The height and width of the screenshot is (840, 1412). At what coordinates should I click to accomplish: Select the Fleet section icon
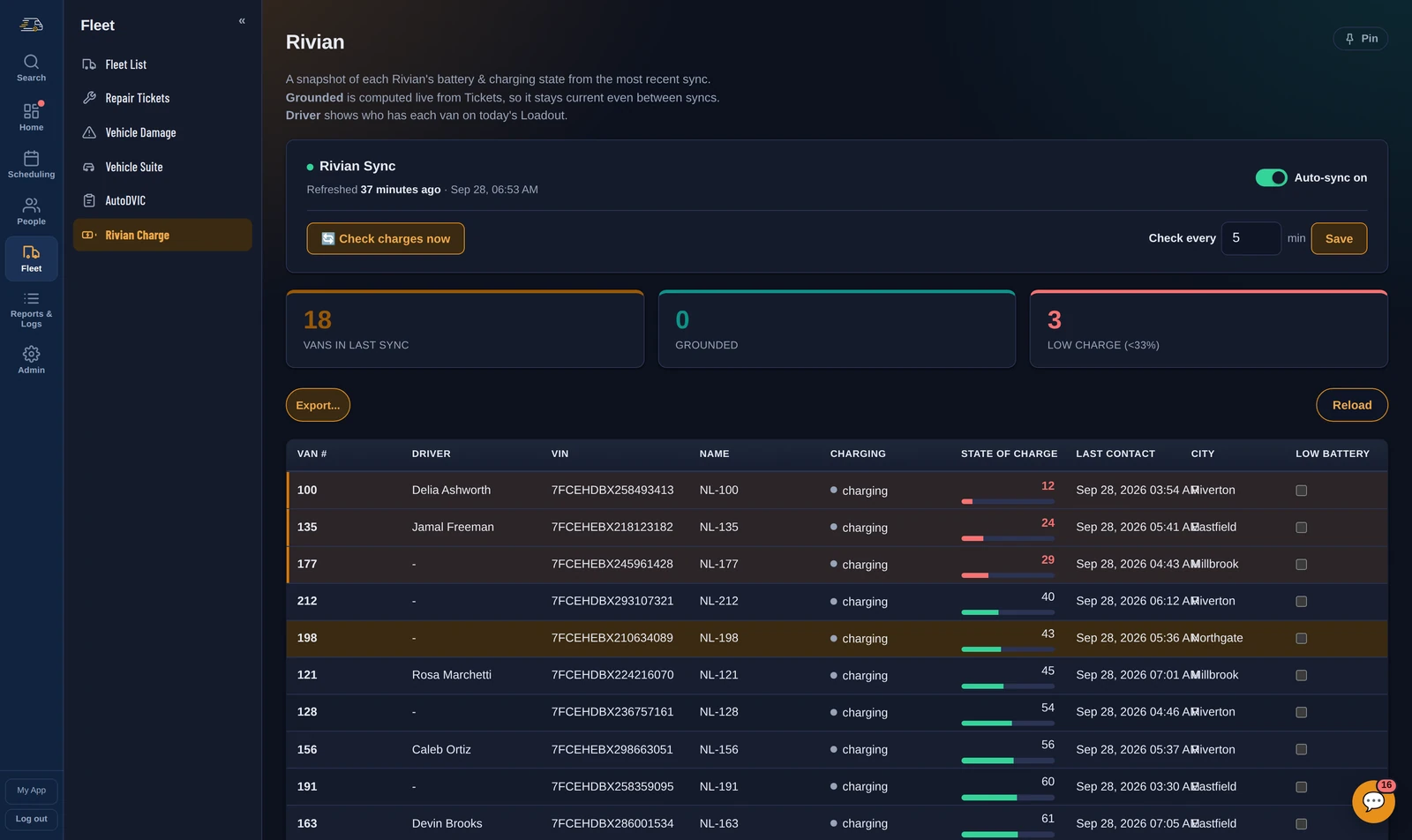point(31,259)
